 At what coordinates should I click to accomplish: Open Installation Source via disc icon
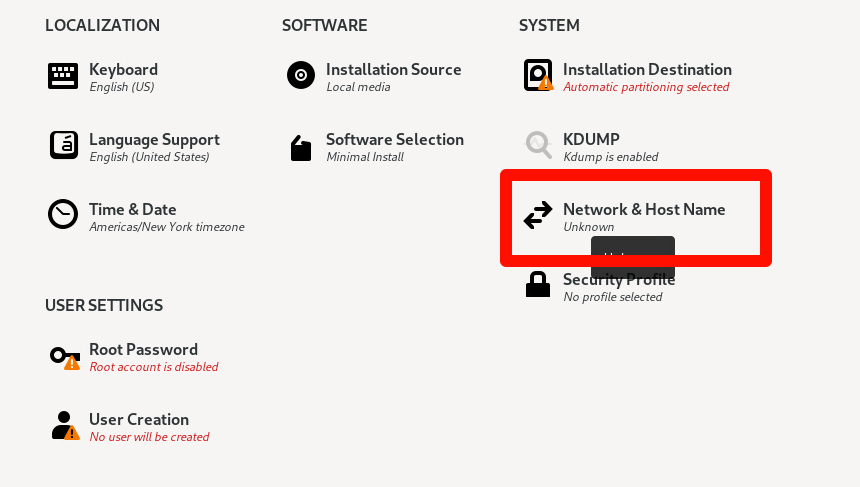pyautogui.click(x=301, y=75)
